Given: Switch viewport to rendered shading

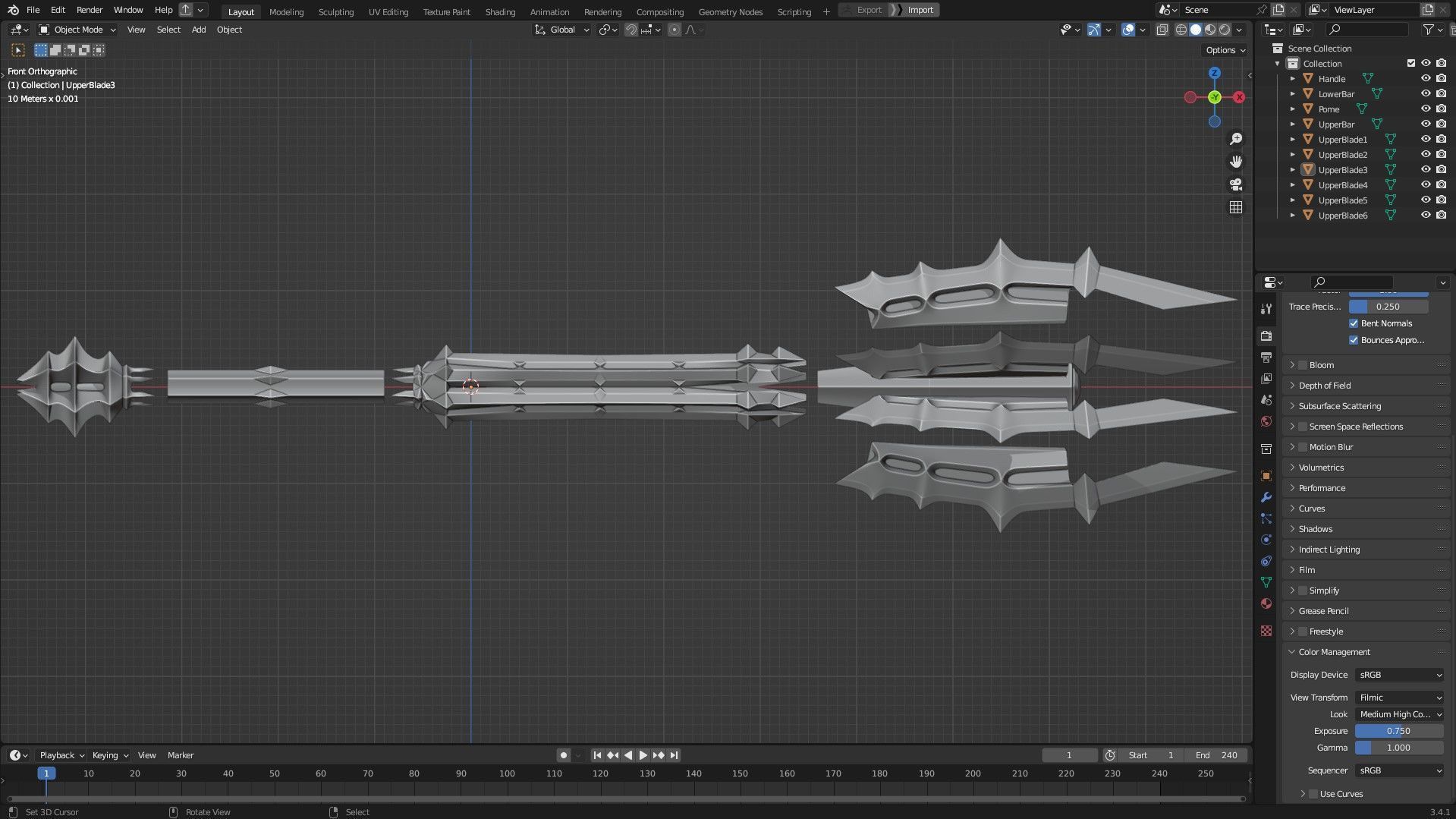Looking at the screenshot, I should [x=1225, y=30].
